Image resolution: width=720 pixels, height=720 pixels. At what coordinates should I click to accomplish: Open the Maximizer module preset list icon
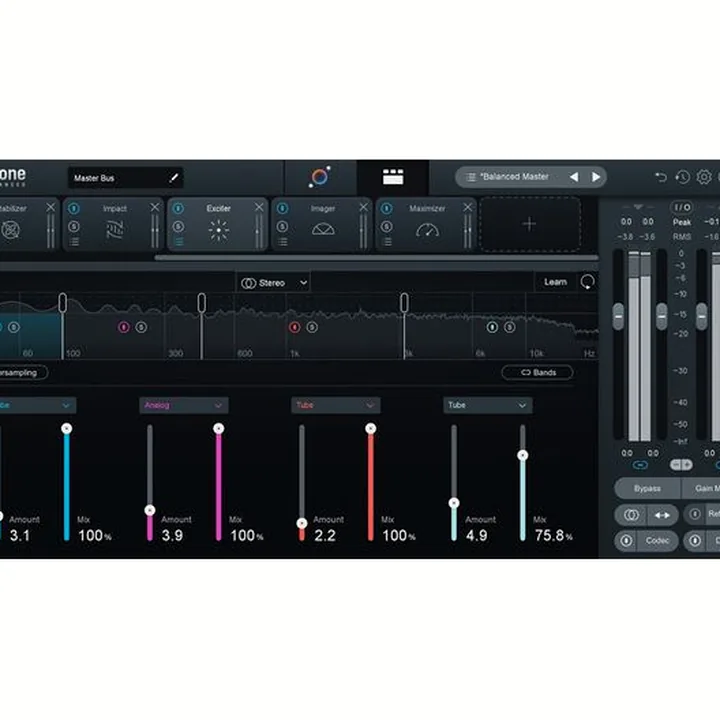coord(387,242)
